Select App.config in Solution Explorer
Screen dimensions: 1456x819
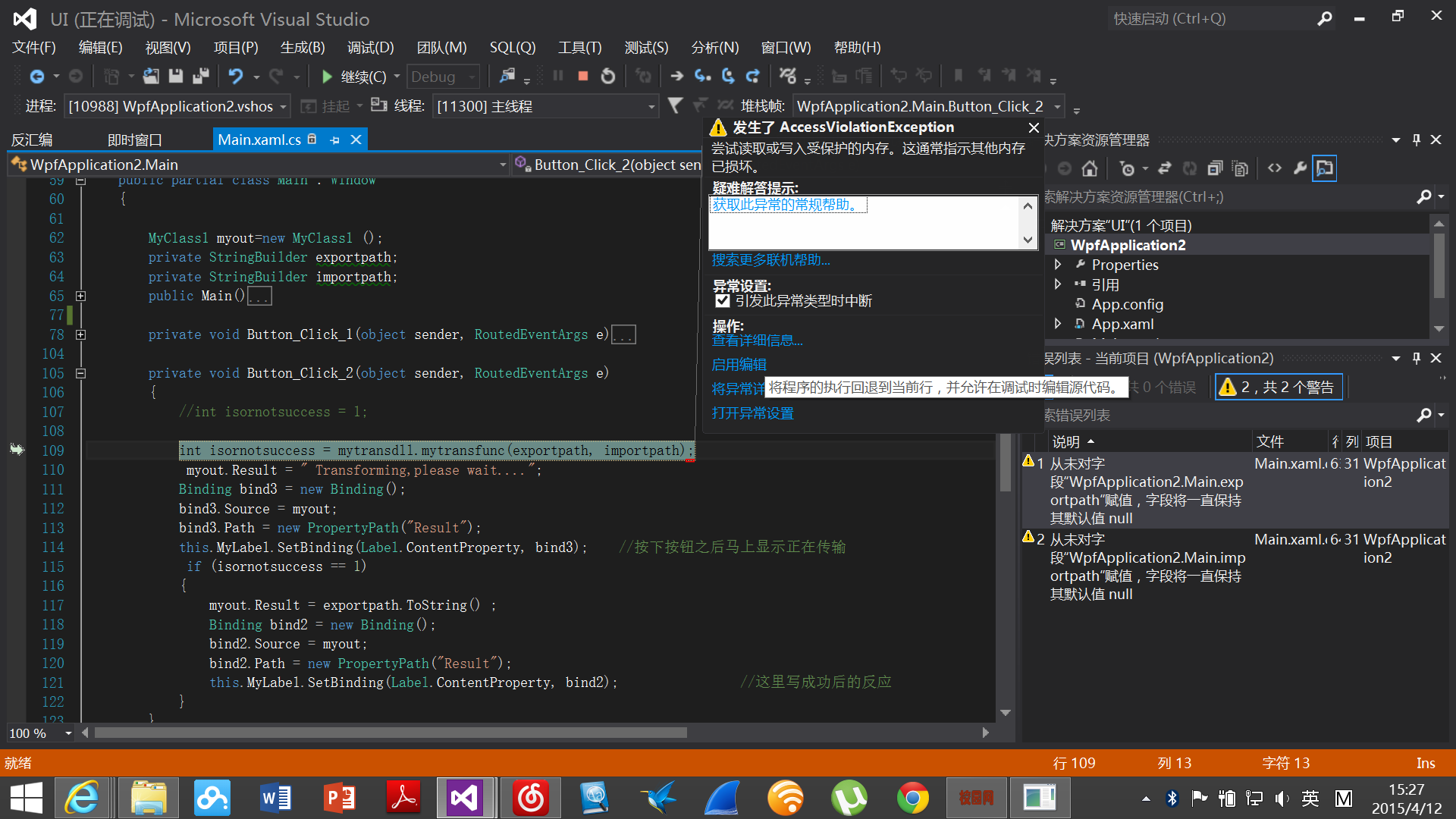point(1127,304)
